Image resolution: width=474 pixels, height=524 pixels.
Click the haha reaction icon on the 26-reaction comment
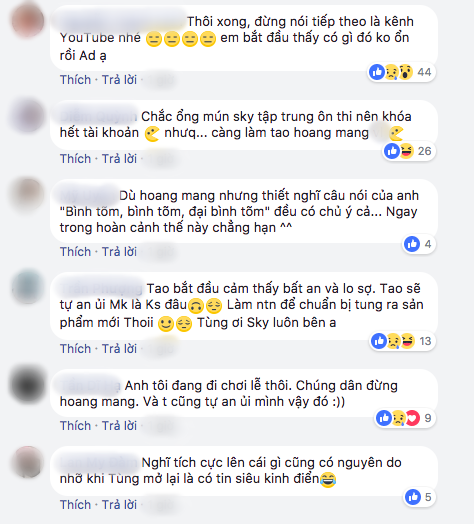coord(406,151)
